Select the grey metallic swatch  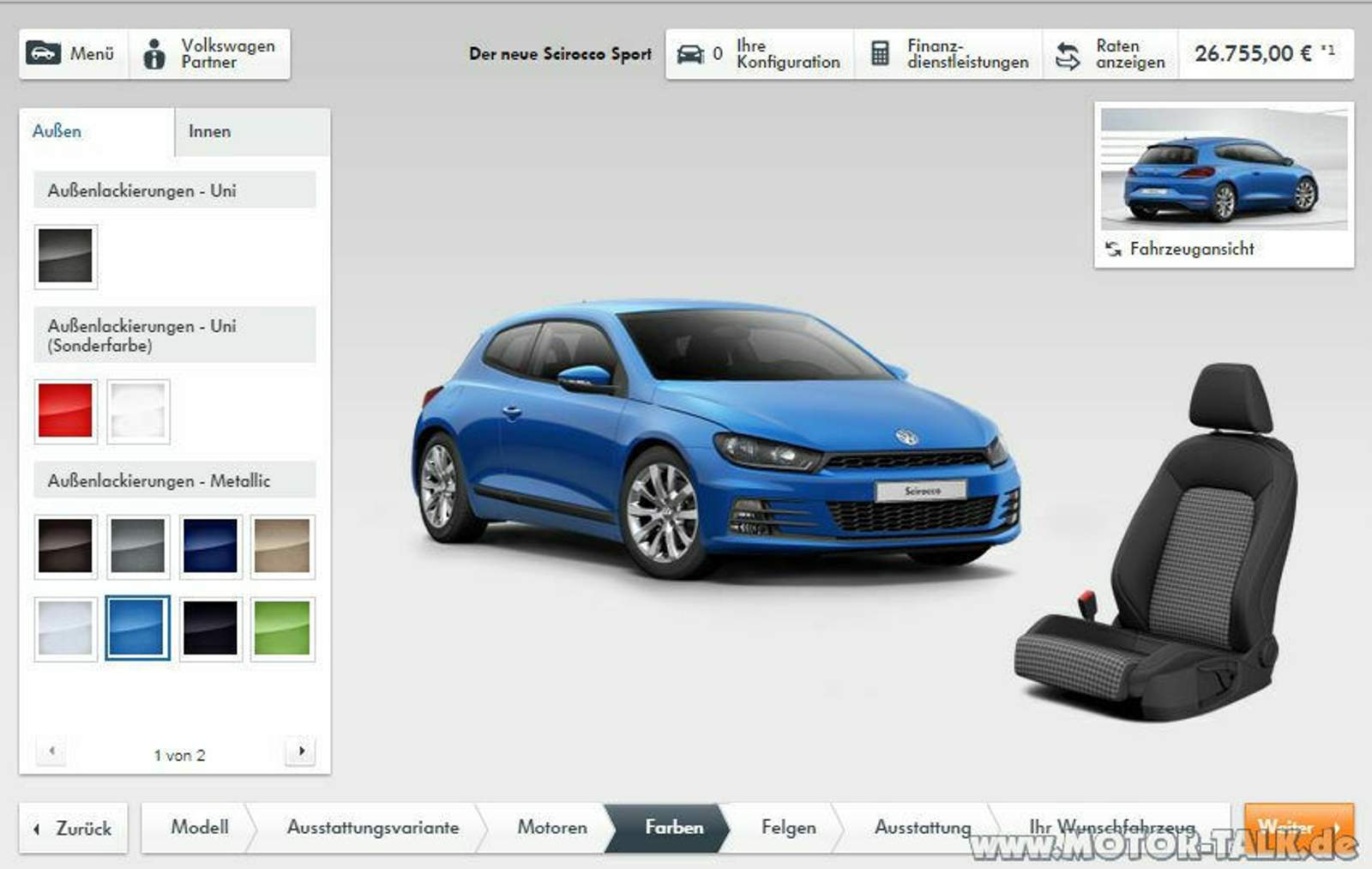(x=138, y=546)
